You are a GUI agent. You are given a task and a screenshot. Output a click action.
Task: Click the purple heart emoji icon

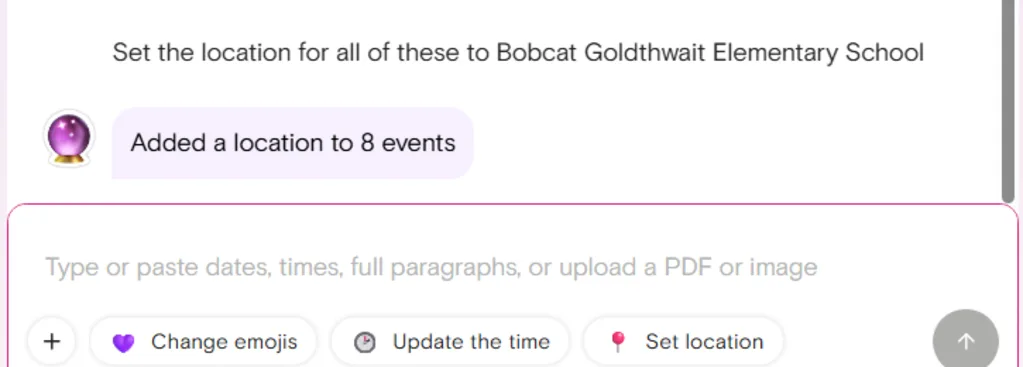[x=123, y=342]
